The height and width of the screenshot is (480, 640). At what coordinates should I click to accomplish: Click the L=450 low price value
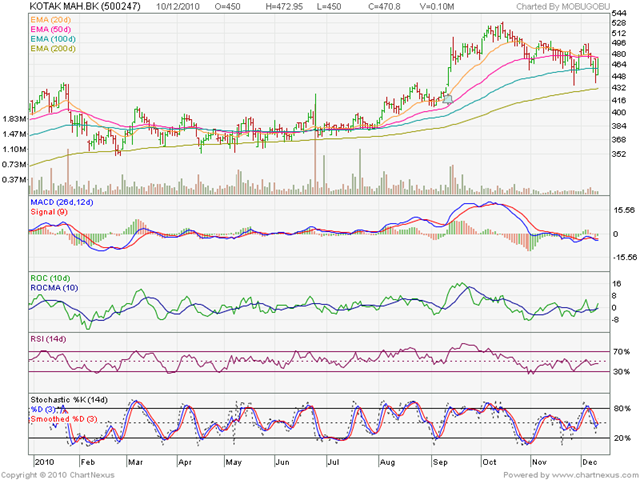click(329, 7)
